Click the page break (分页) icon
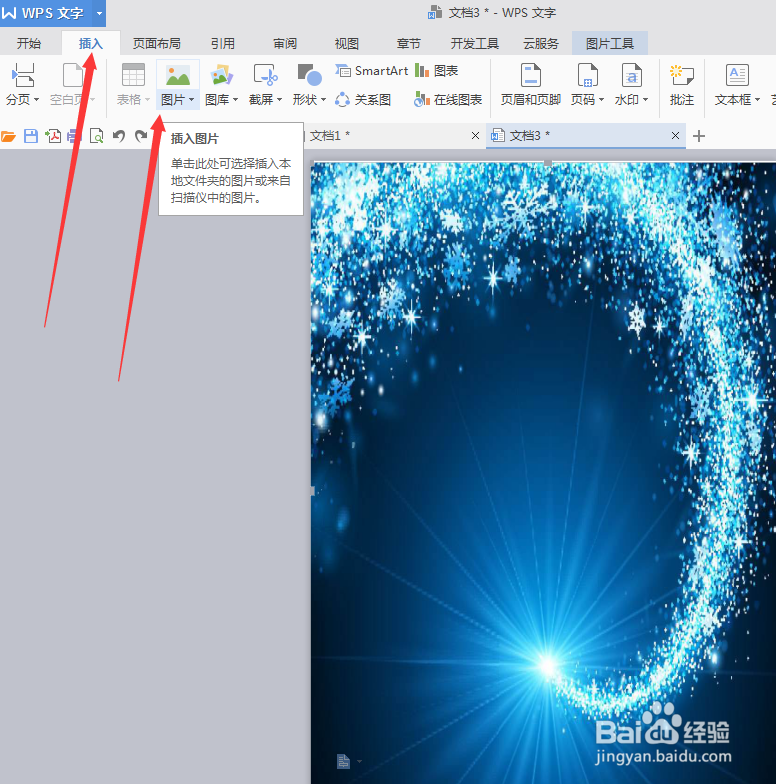The width and height of the screenshot is (776, 784). tap(22, 76)
